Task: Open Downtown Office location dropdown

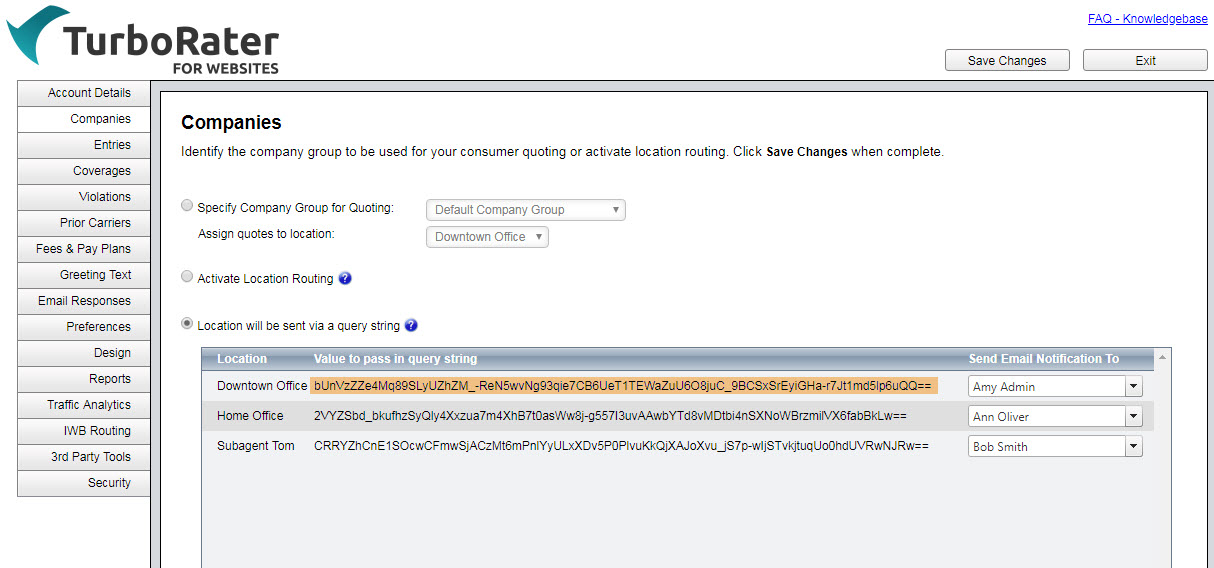Action: [x=487, y=237]
